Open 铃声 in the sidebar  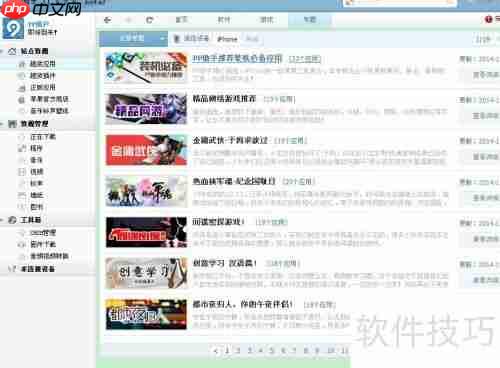37,184
